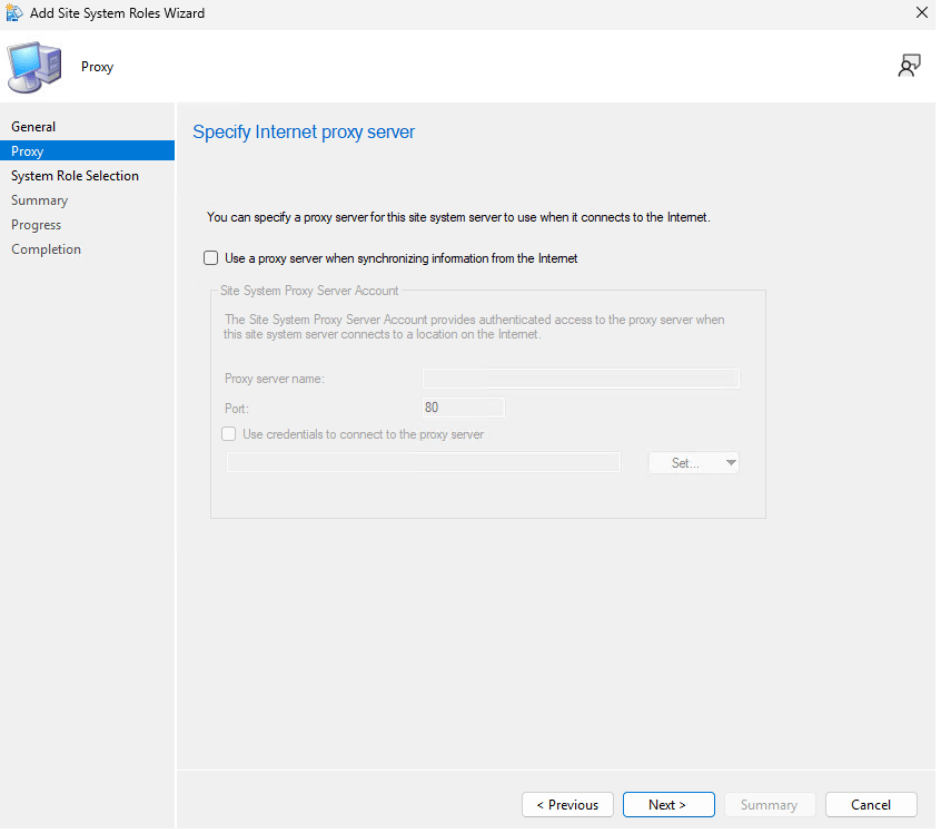Open help via the person icon at top right

(908, 64)
